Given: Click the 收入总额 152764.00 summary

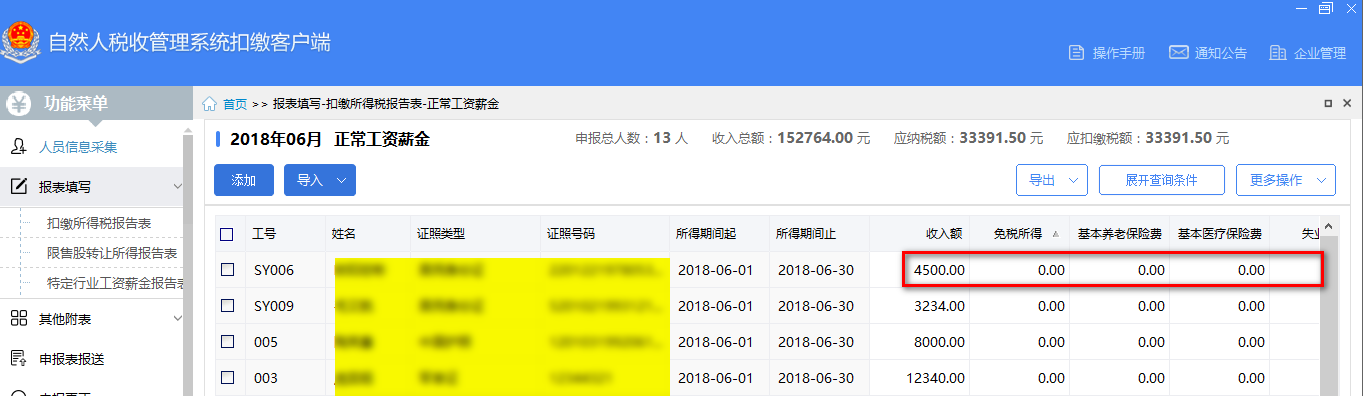Looking at the screenshot, I should pyautogui.click(x=791, y=138).
